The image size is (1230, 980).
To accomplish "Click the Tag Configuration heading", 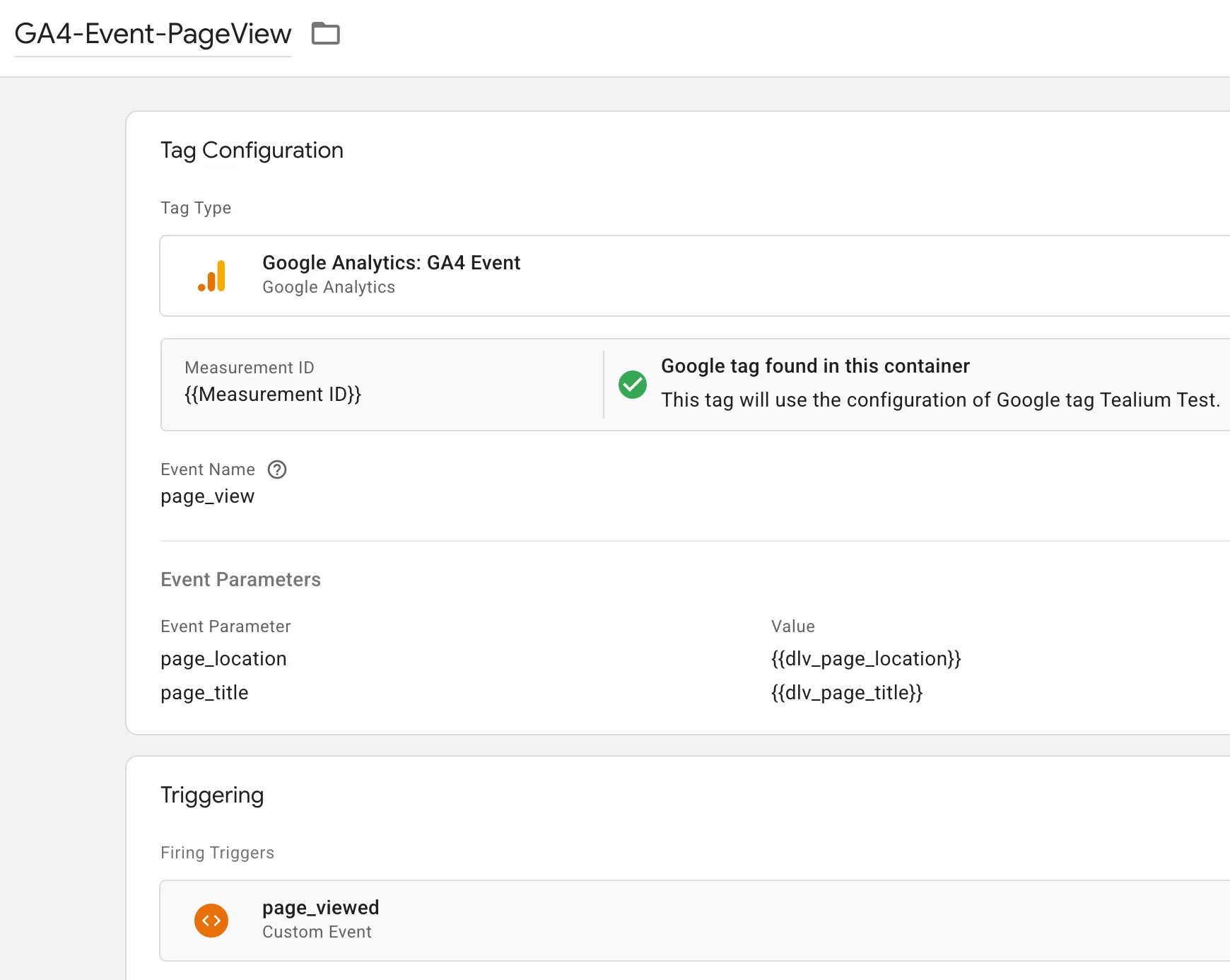I will point(252,151).
